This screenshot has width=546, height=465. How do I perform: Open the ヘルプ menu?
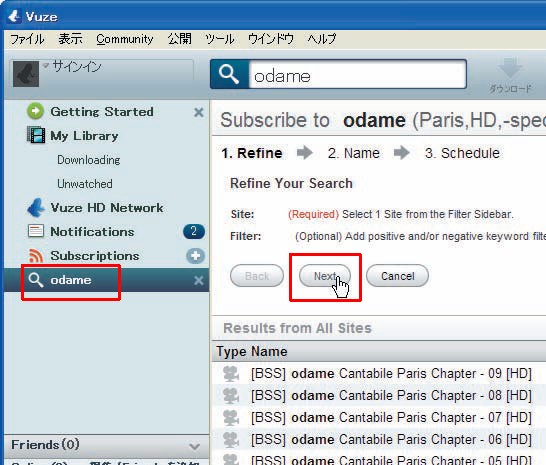[321, 39]
